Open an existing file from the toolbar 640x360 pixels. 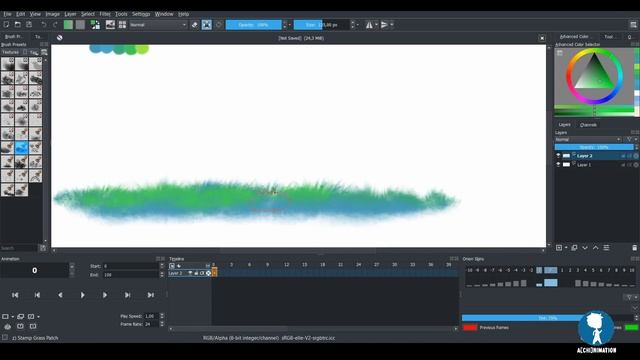point(18,25)
